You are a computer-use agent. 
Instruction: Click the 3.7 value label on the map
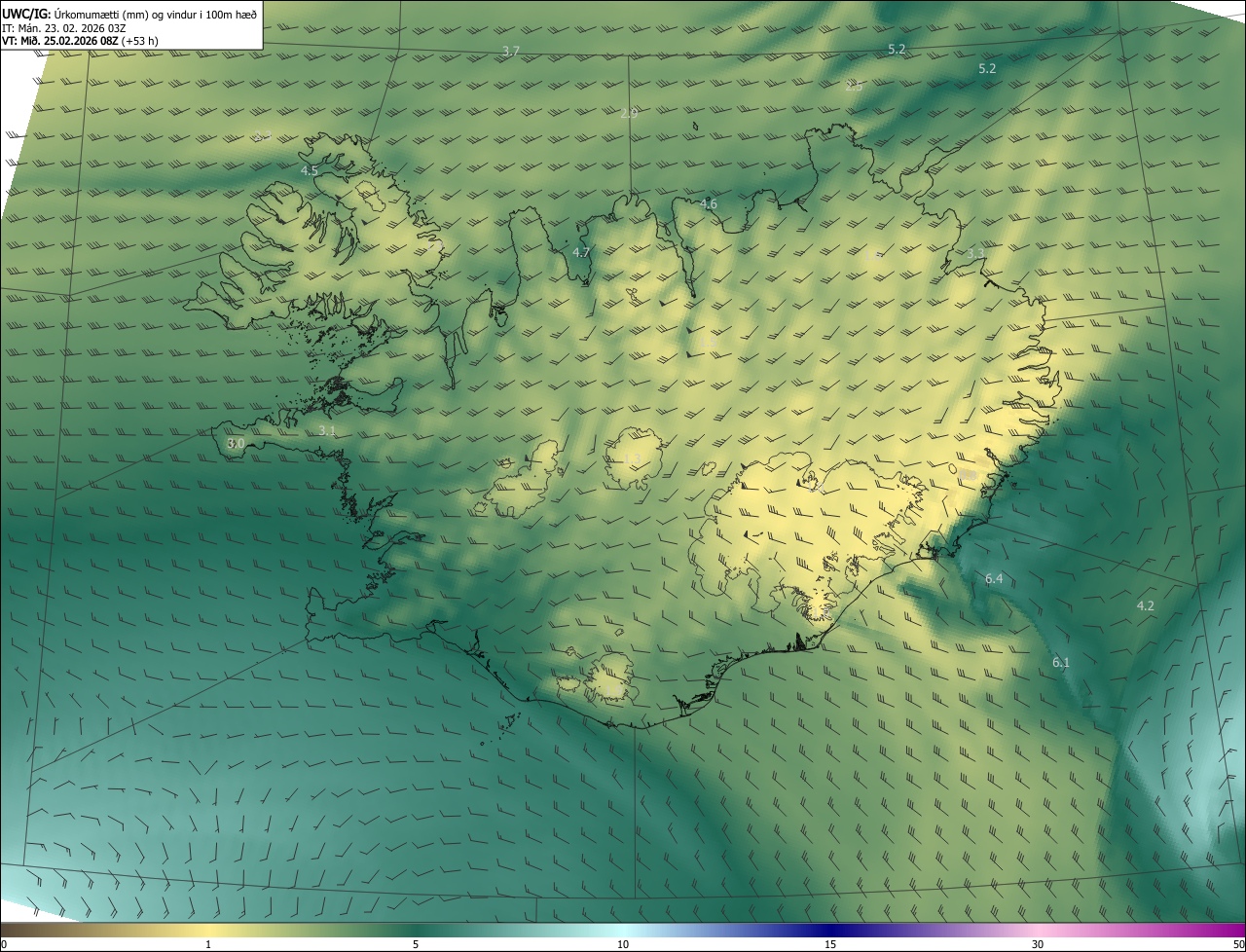tap(511, 51)
